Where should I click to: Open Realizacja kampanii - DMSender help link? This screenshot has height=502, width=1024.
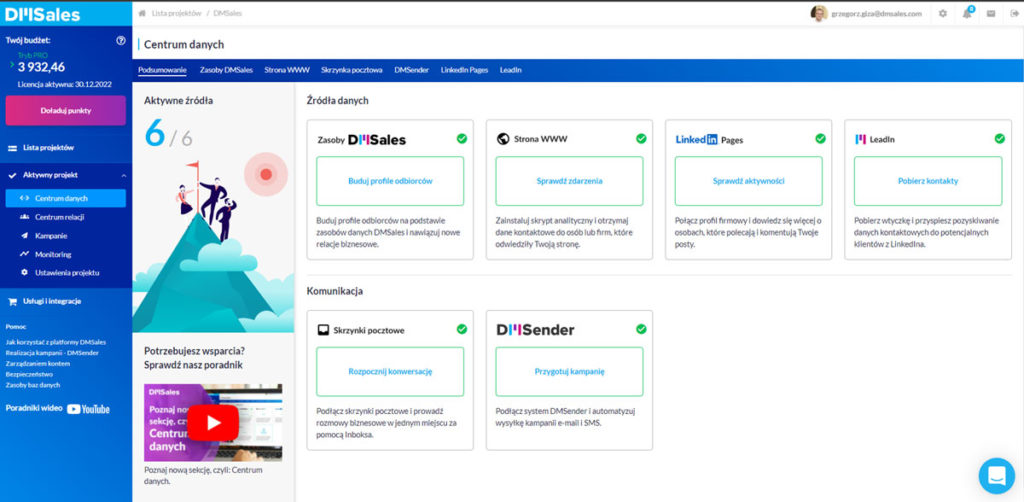[51, 353]
